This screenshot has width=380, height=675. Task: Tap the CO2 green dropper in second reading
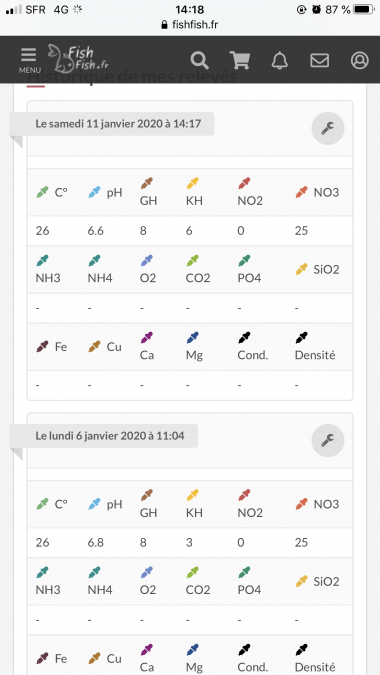tap(192, 573)
